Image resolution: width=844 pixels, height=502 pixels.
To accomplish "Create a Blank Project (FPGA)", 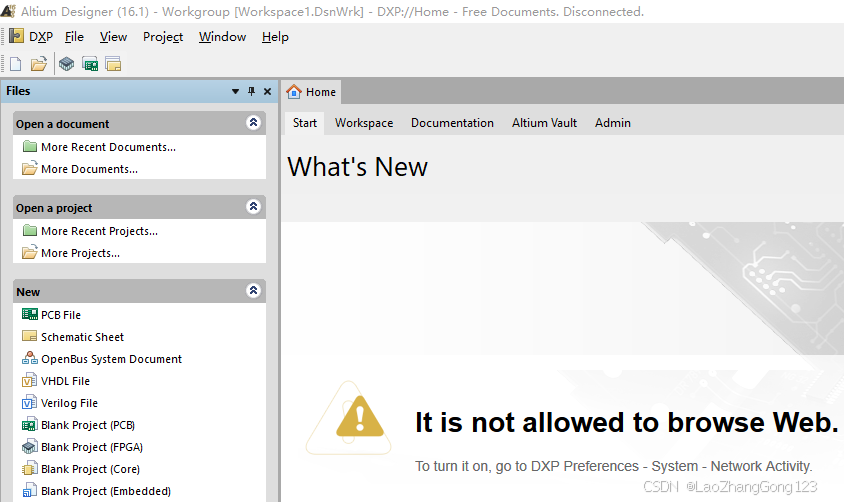I will (92, 447).
